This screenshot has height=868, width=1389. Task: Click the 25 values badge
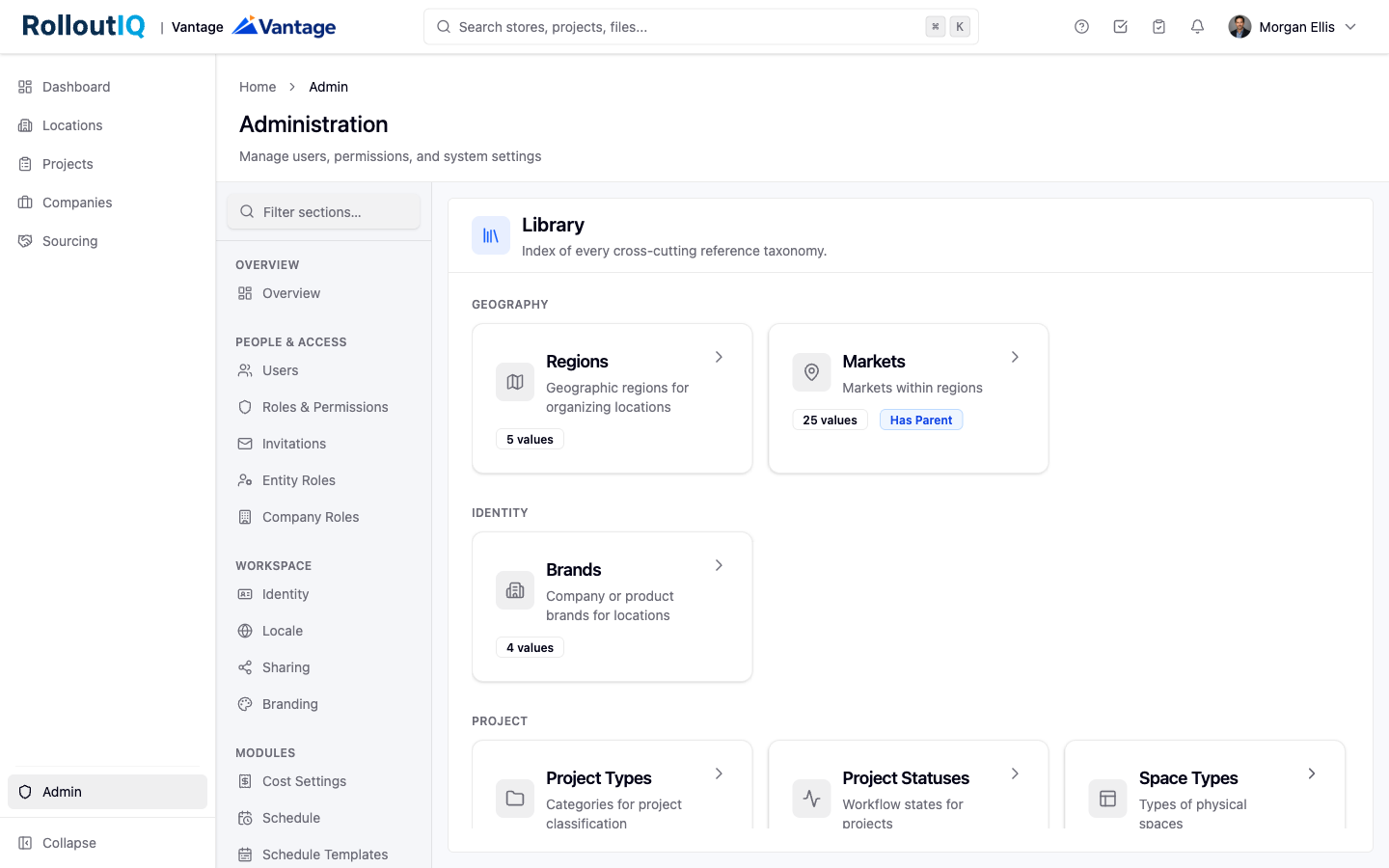[x=830, y=420]
